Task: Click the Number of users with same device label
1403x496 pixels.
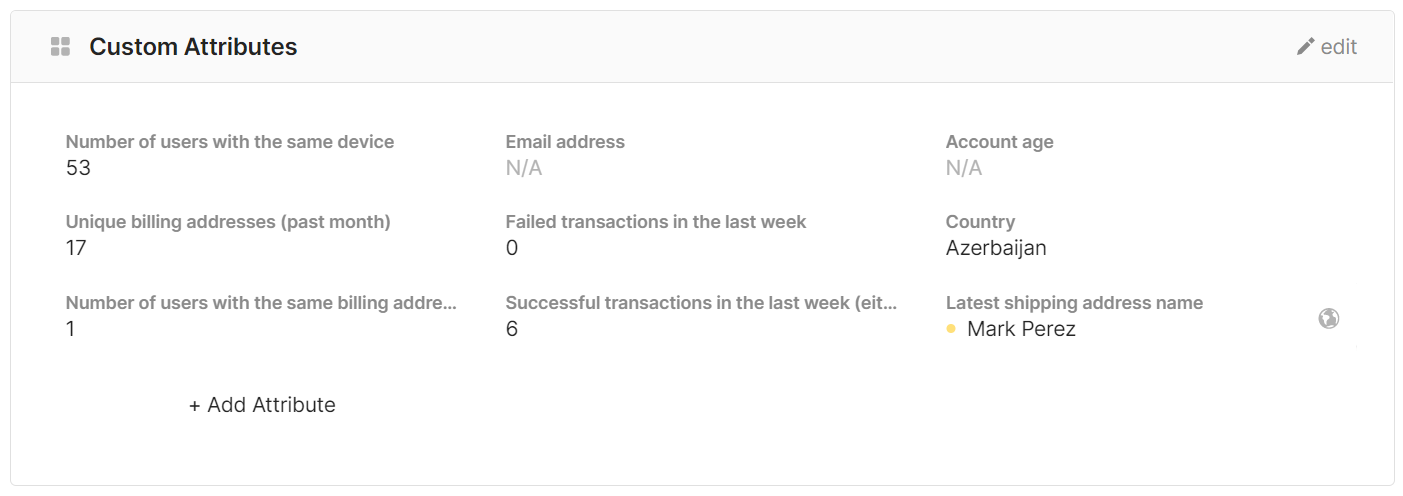Action: pos(230,142)
